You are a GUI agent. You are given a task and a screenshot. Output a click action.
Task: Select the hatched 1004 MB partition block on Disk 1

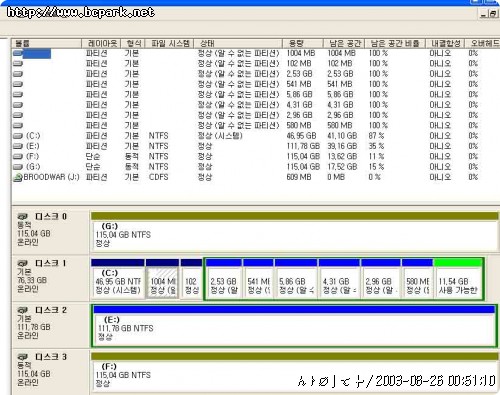(x=162, y=279)
